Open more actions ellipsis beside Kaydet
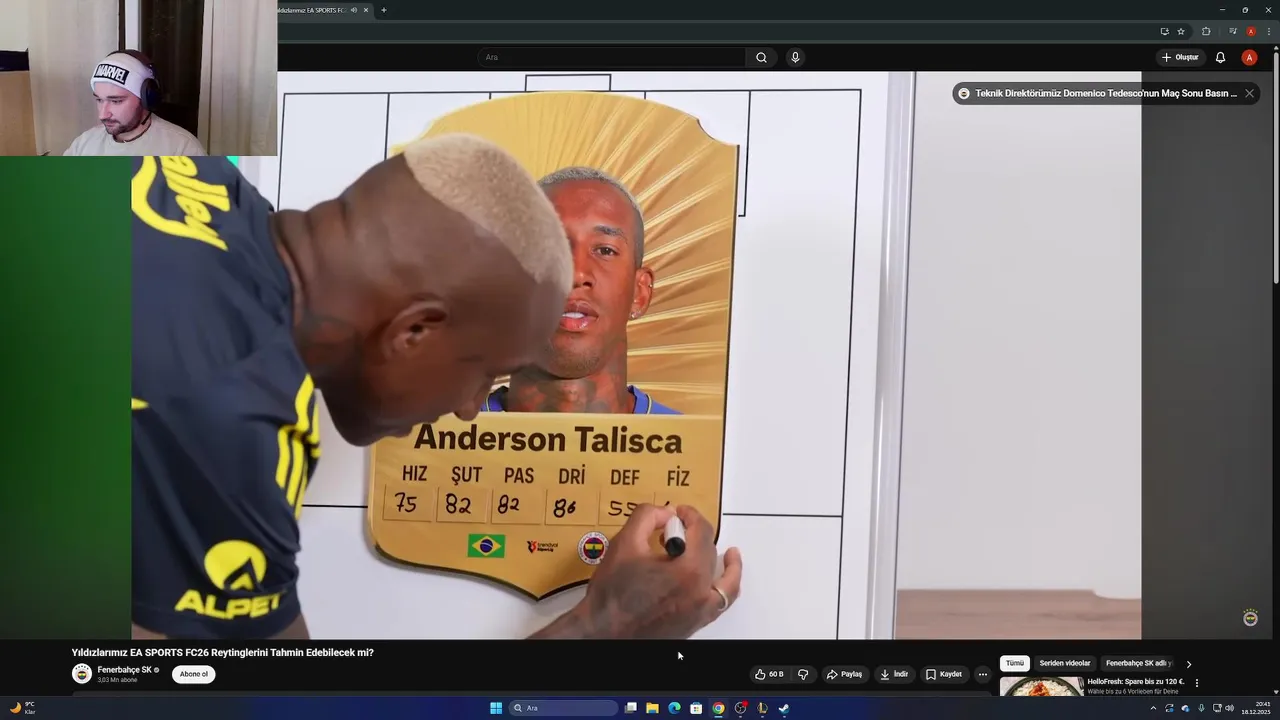 click(983, 674)
